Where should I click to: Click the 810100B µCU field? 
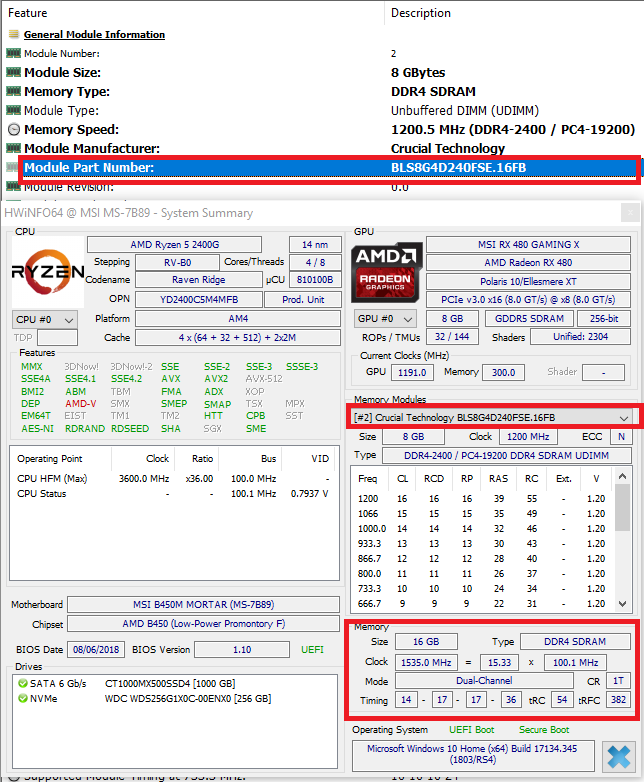click(x=315, y=280)
